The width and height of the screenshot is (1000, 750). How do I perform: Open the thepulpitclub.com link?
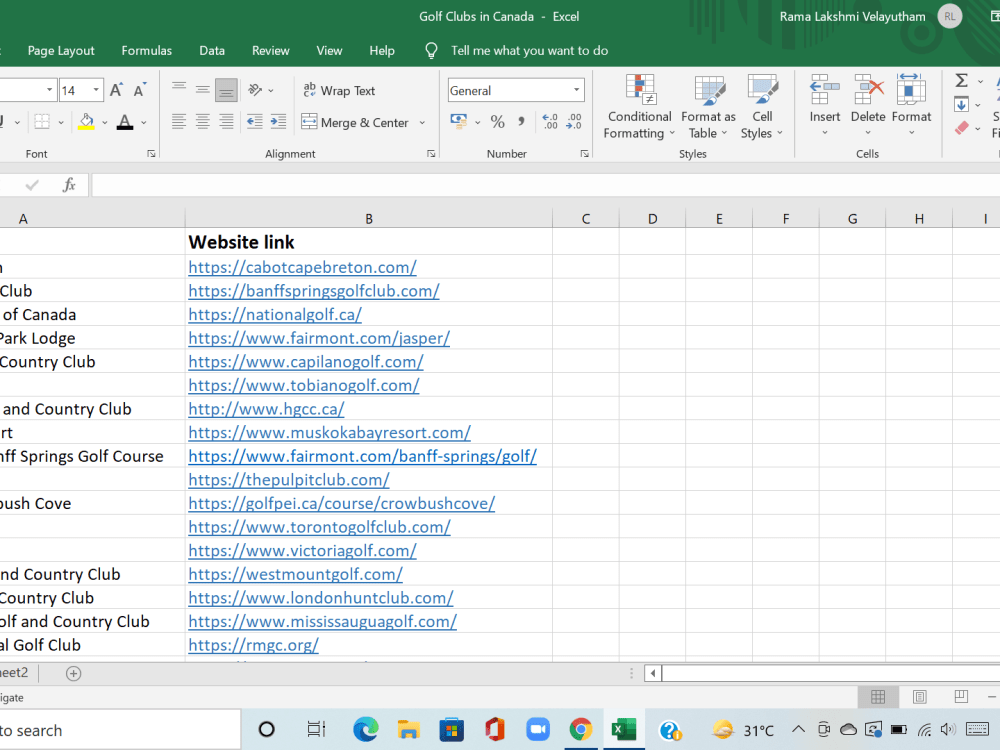point(289,480)
